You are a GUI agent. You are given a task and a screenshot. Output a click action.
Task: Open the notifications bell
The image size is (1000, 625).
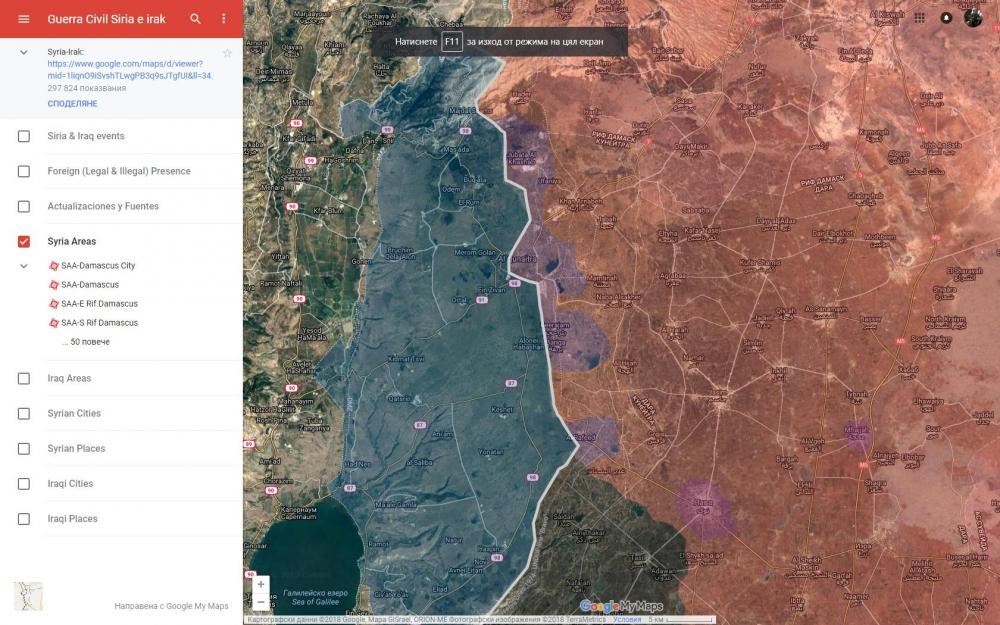tap(946, 18)
